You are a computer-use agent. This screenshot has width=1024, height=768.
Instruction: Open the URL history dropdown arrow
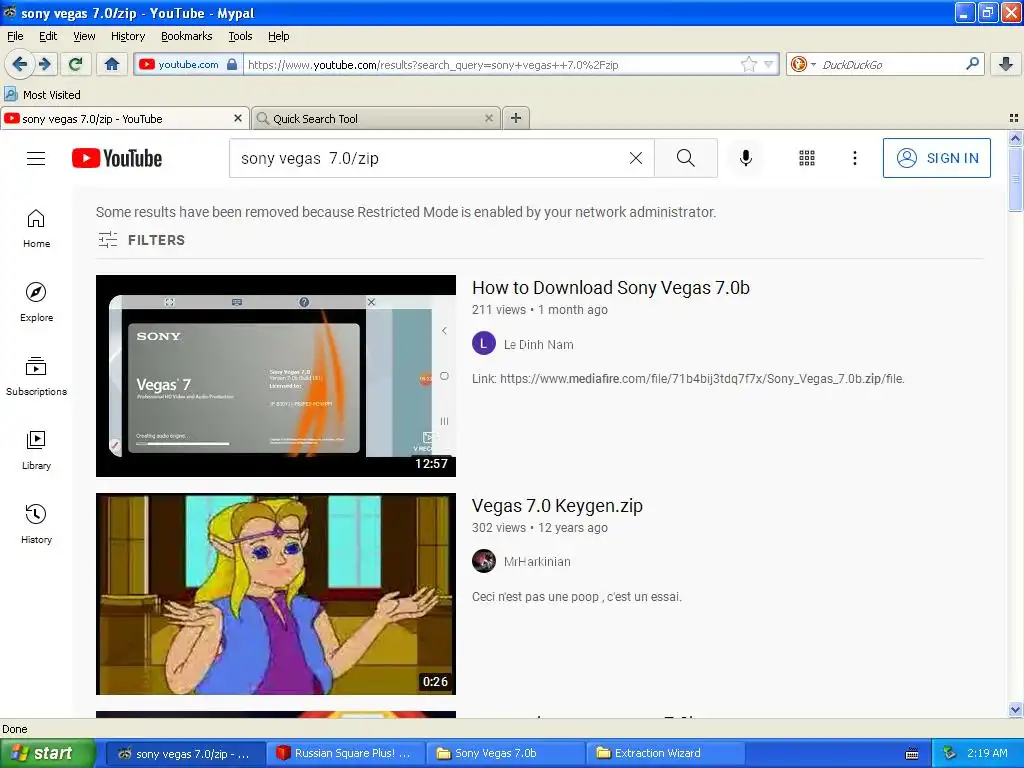pos(769,64)
